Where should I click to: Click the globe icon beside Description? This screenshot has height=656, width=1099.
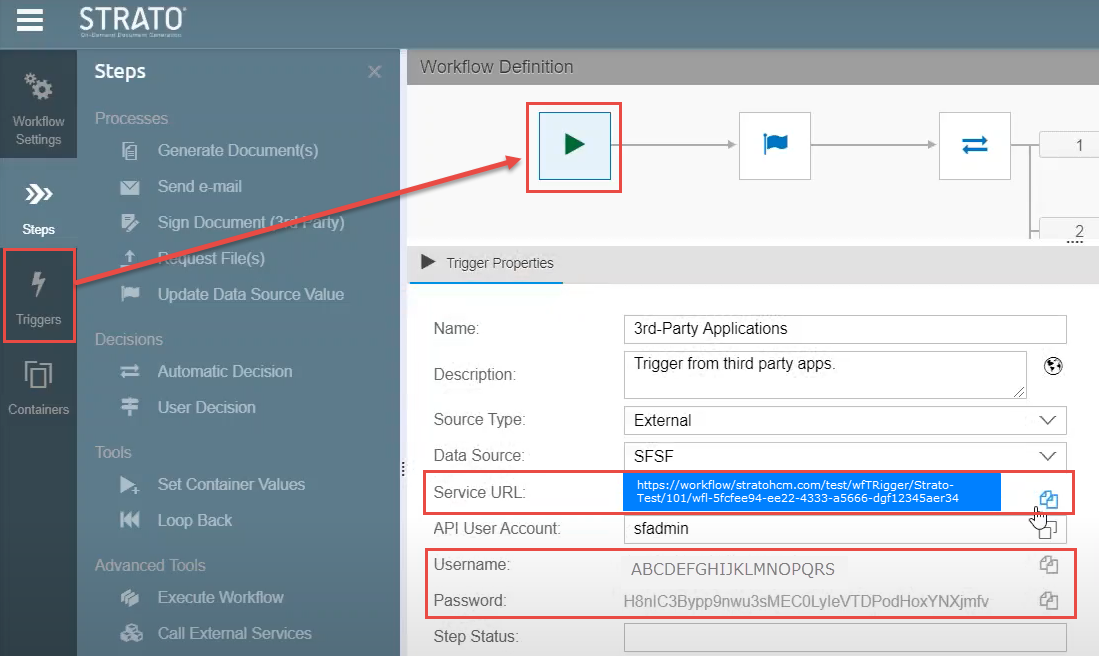tap(1052, 366)
